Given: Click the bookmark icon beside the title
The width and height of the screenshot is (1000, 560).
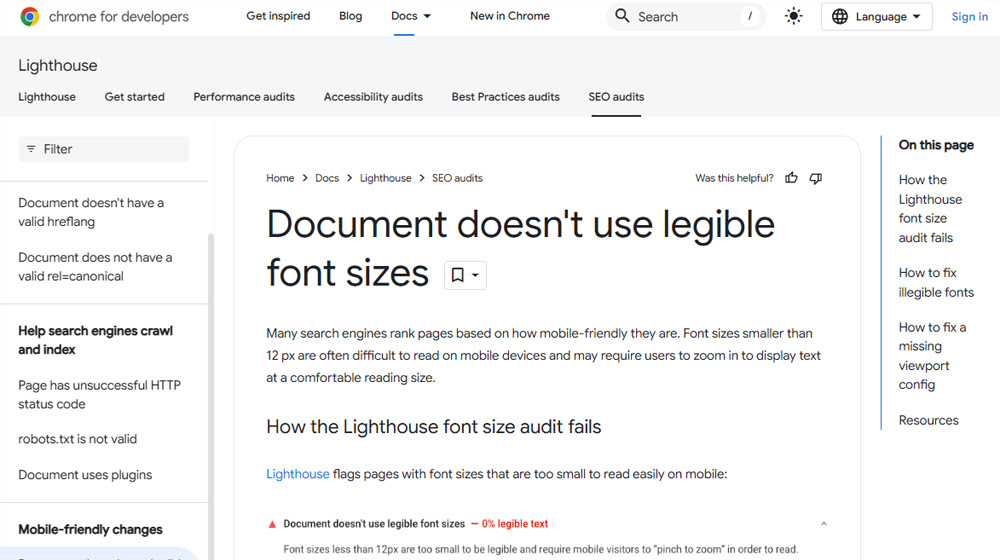Looking at the screenshot, I should (x=457, y=275).
